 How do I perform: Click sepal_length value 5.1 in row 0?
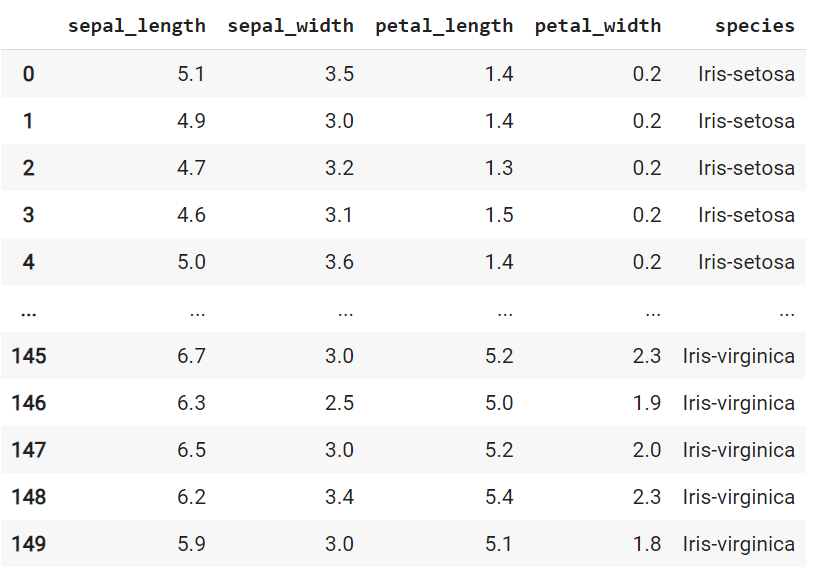(191, 74)
